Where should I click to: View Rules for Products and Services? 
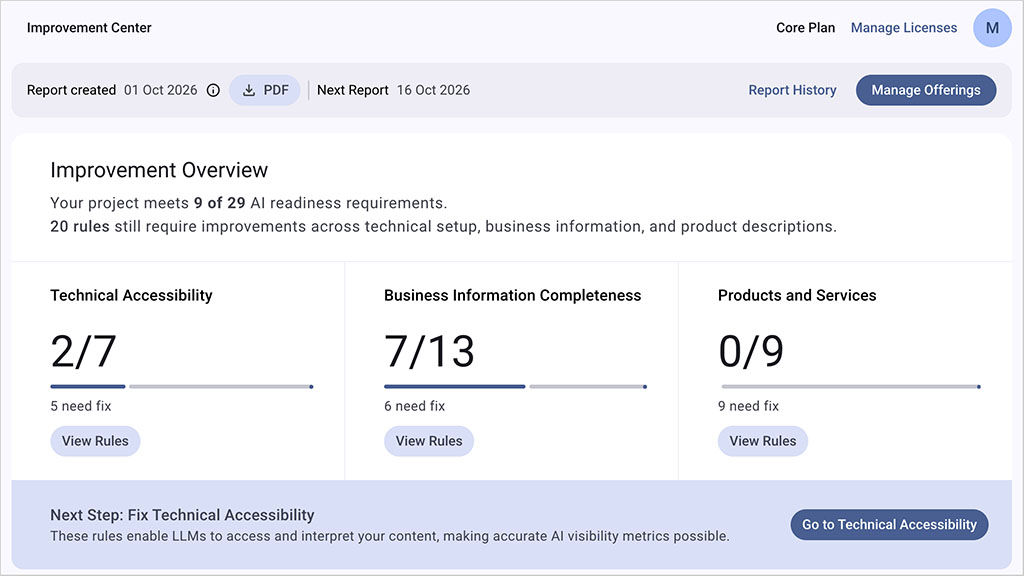[763, 441]
